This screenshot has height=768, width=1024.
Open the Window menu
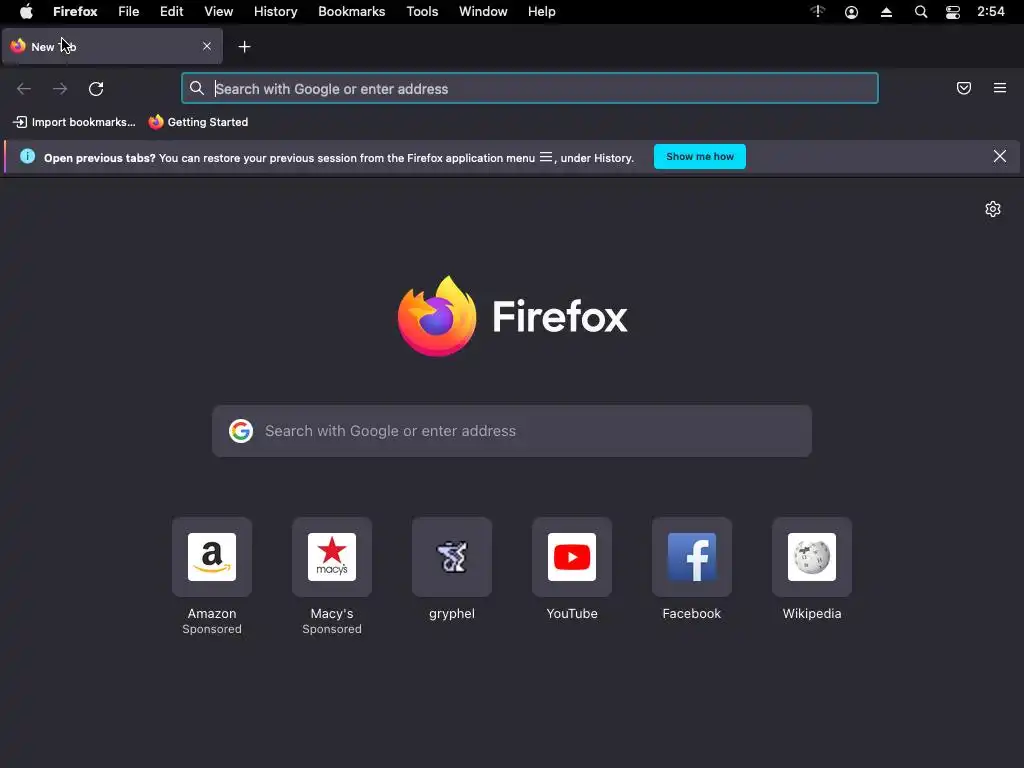click(483, 12)
